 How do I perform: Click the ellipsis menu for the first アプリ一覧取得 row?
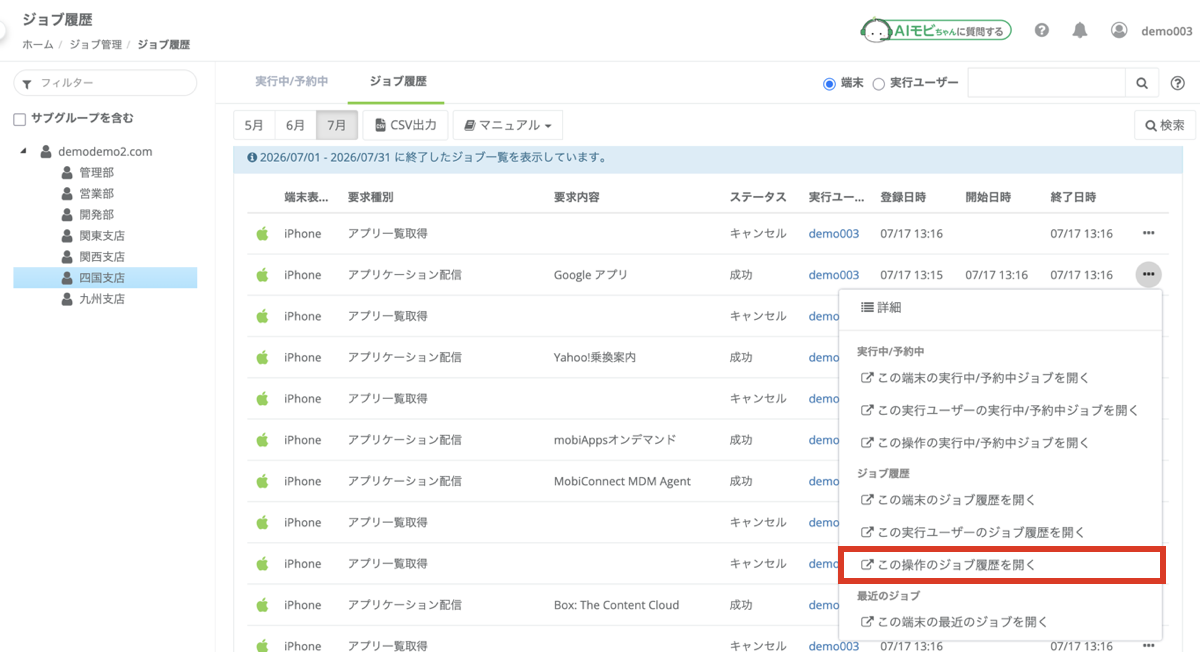pos(1148,233)
